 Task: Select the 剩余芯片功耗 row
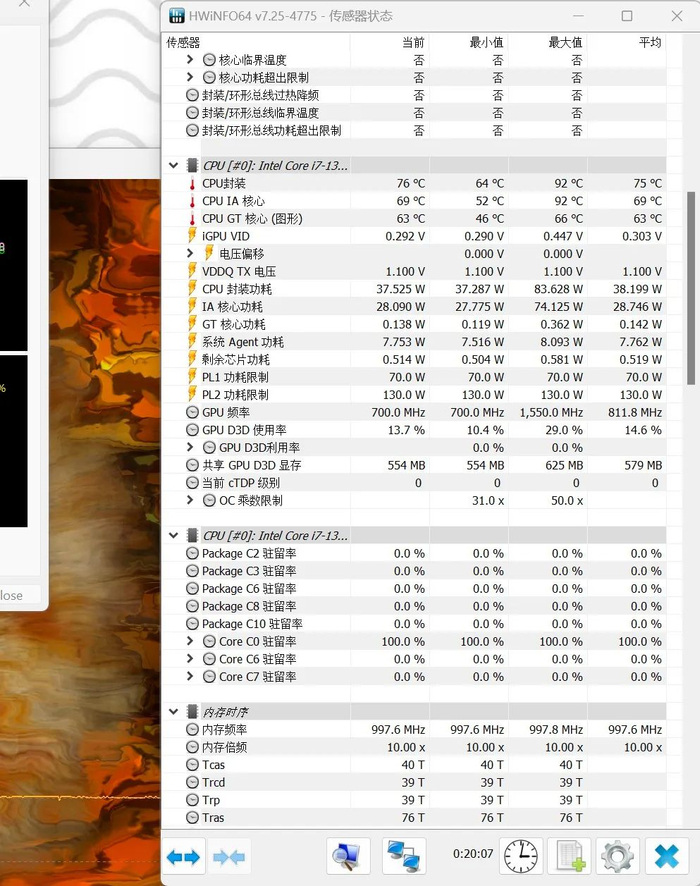[415, 359]
